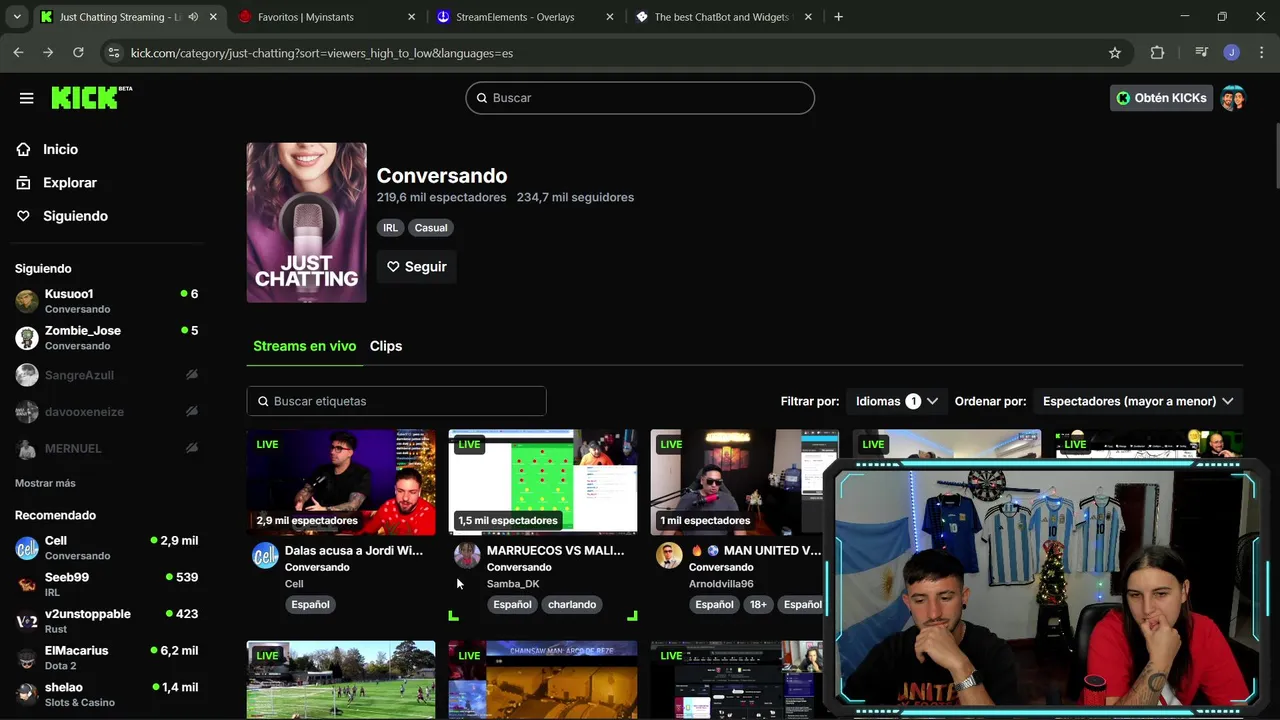
Task: Click the Siguiendo heart icon
Action: pos(23,216)
